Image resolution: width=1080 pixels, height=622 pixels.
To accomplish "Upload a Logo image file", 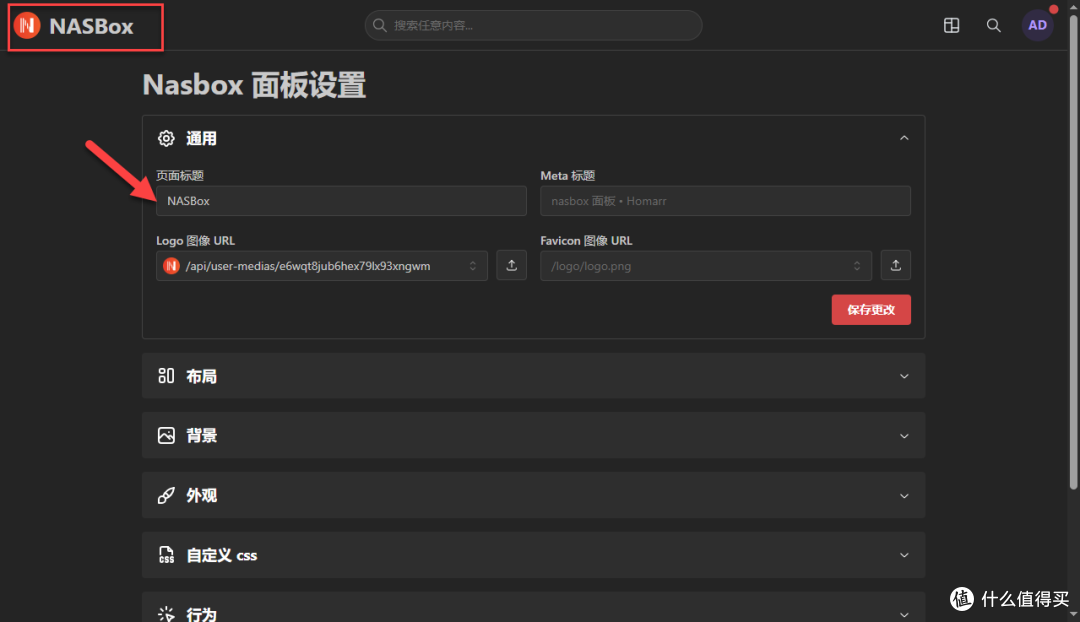I will tap(511, 265).
